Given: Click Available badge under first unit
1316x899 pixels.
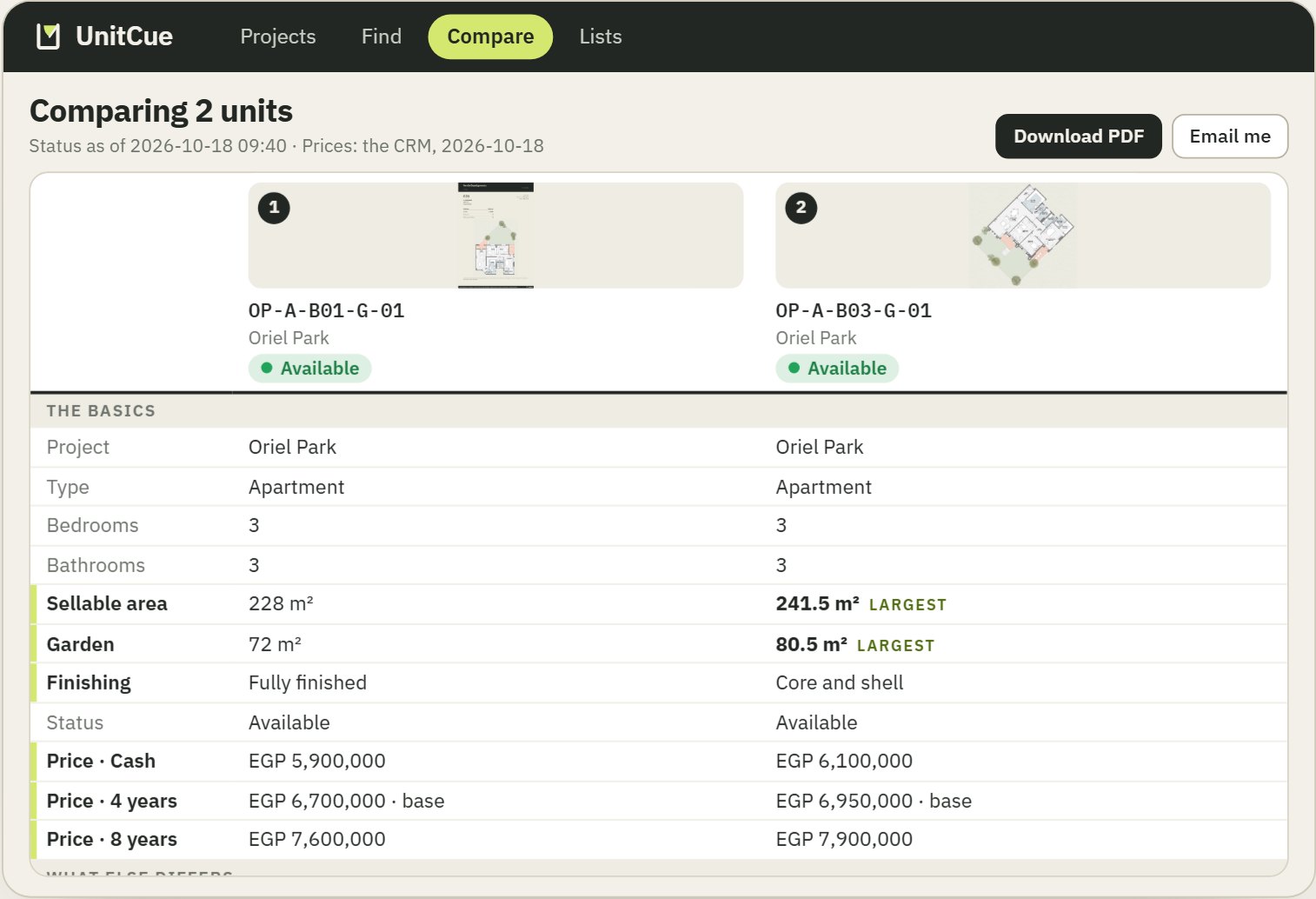Looking at the screenshot, I should 310,369.
